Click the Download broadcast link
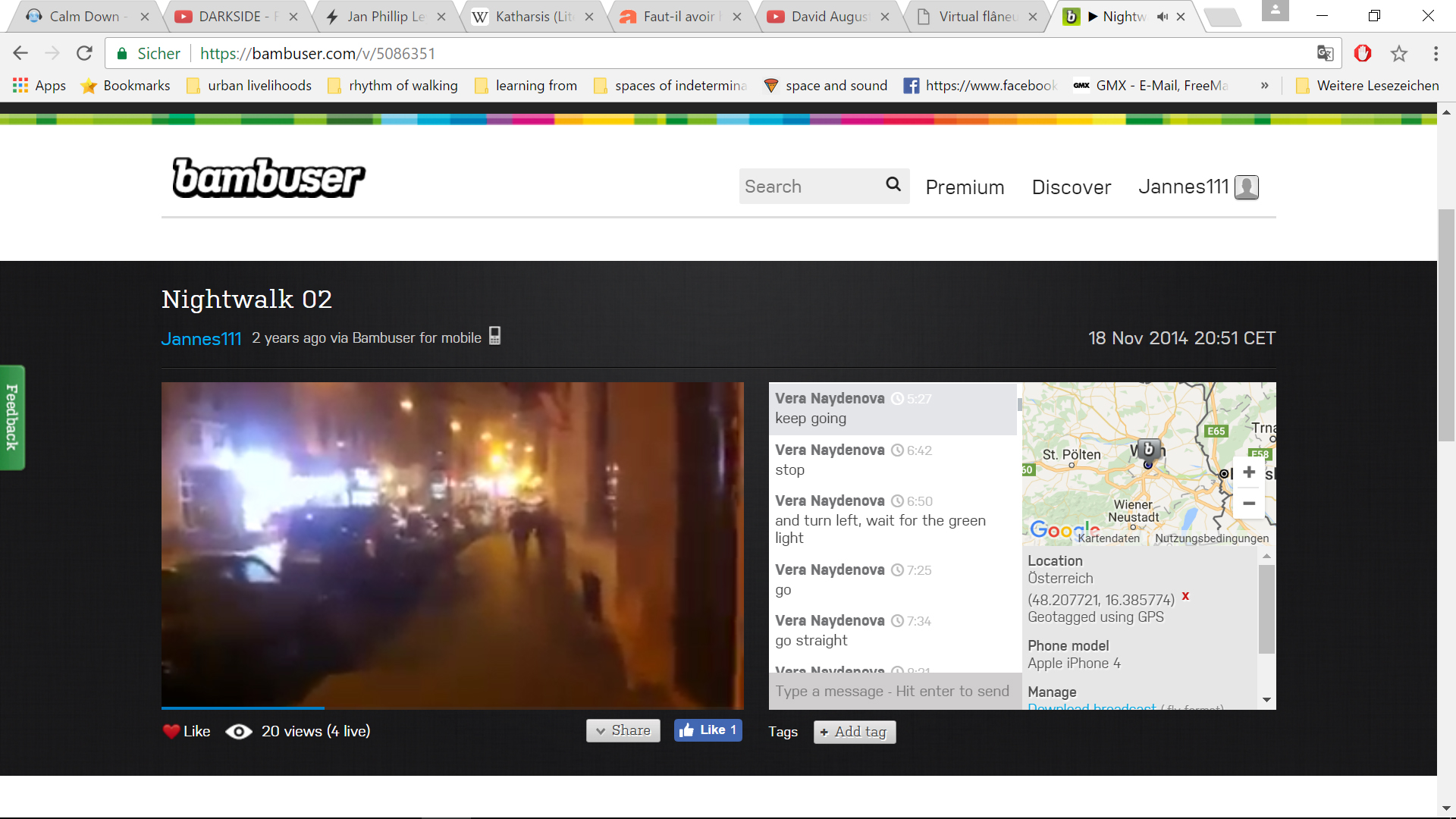Image resolution: width=1456 pixels, height=819 pixels. pos(1092,706)
